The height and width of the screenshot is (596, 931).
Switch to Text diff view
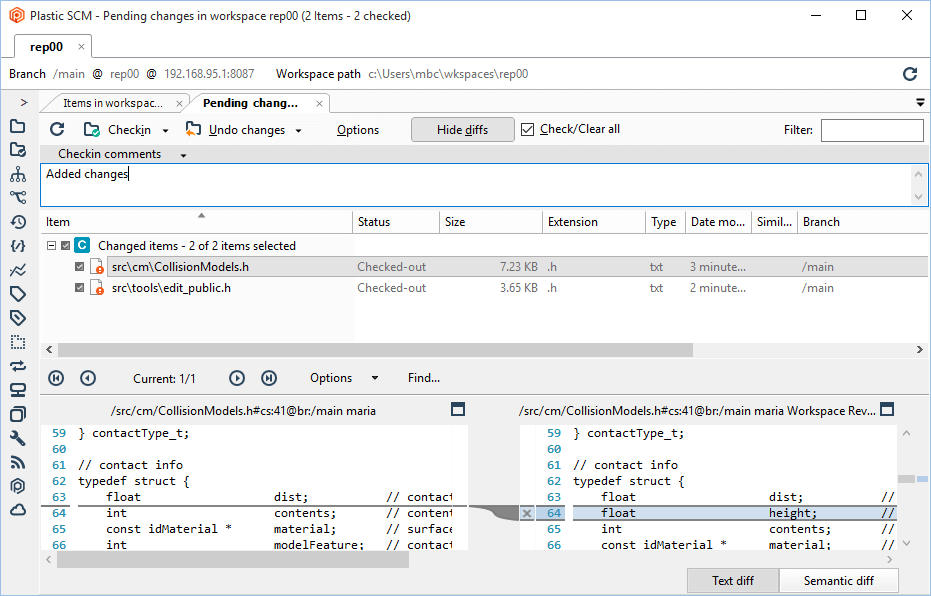point(733,581)
